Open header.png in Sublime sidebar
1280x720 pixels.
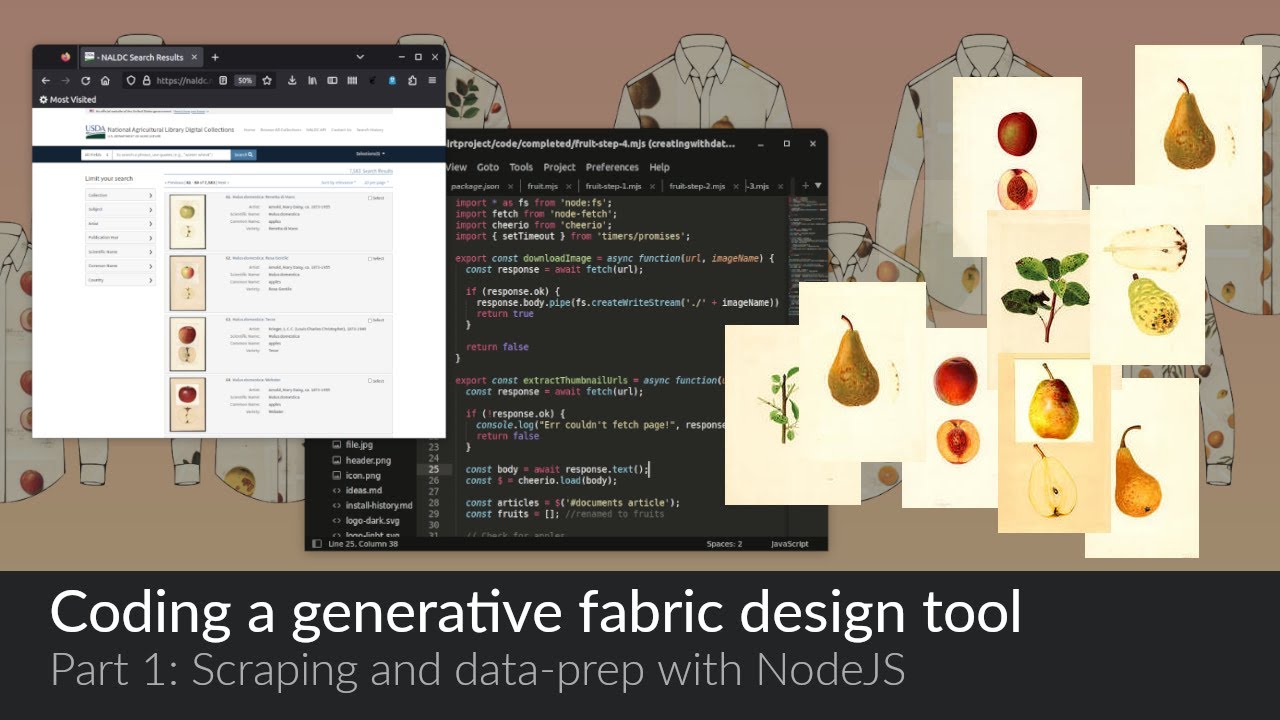[368, 460]
